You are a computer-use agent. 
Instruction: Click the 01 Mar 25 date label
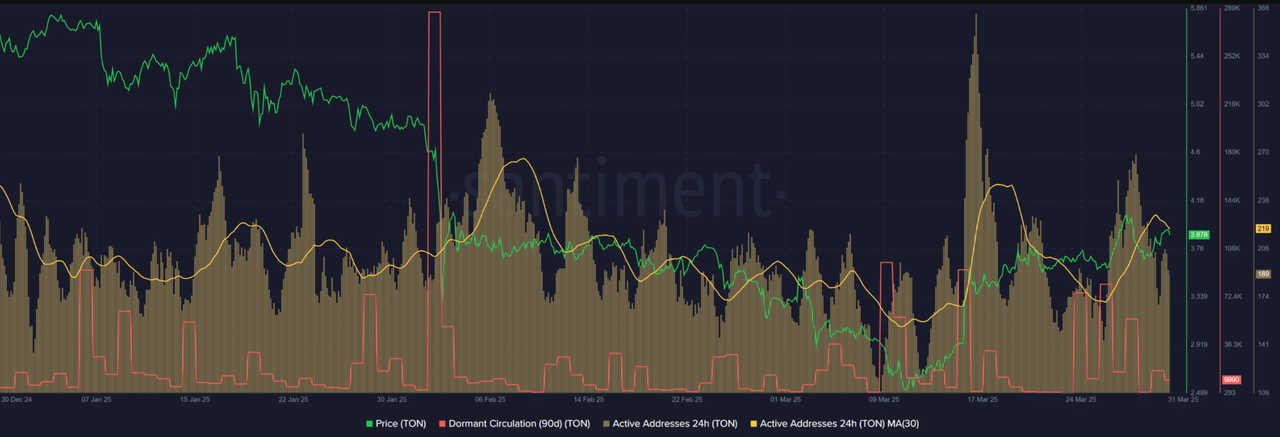pos(785,400)
